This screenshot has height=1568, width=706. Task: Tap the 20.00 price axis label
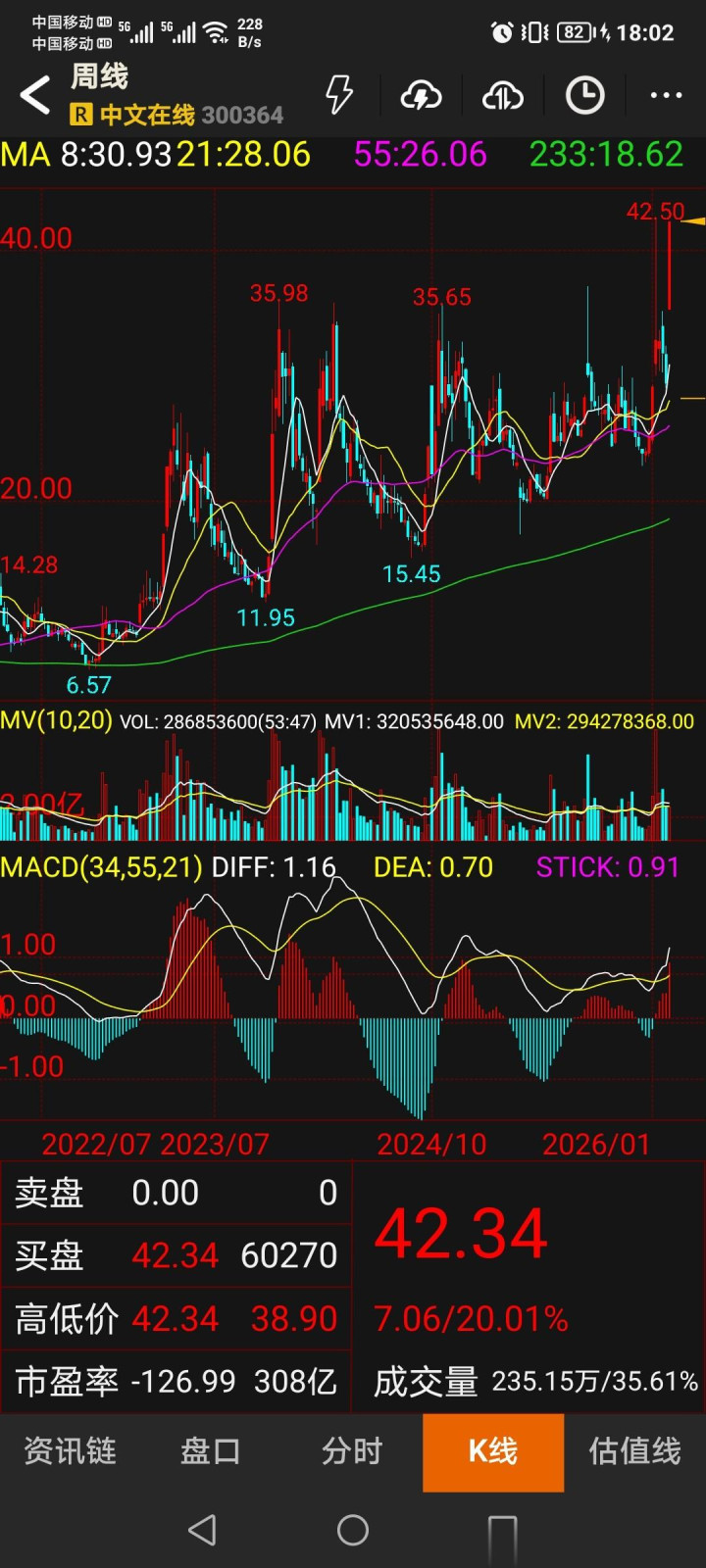point(36,488)
